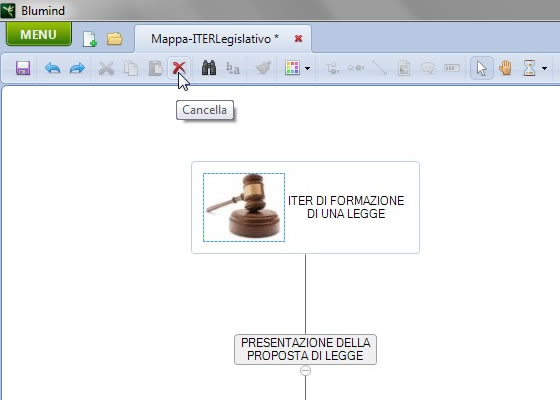Open the green MENU button
Viewport: 560px width, 400px height.
39,34
